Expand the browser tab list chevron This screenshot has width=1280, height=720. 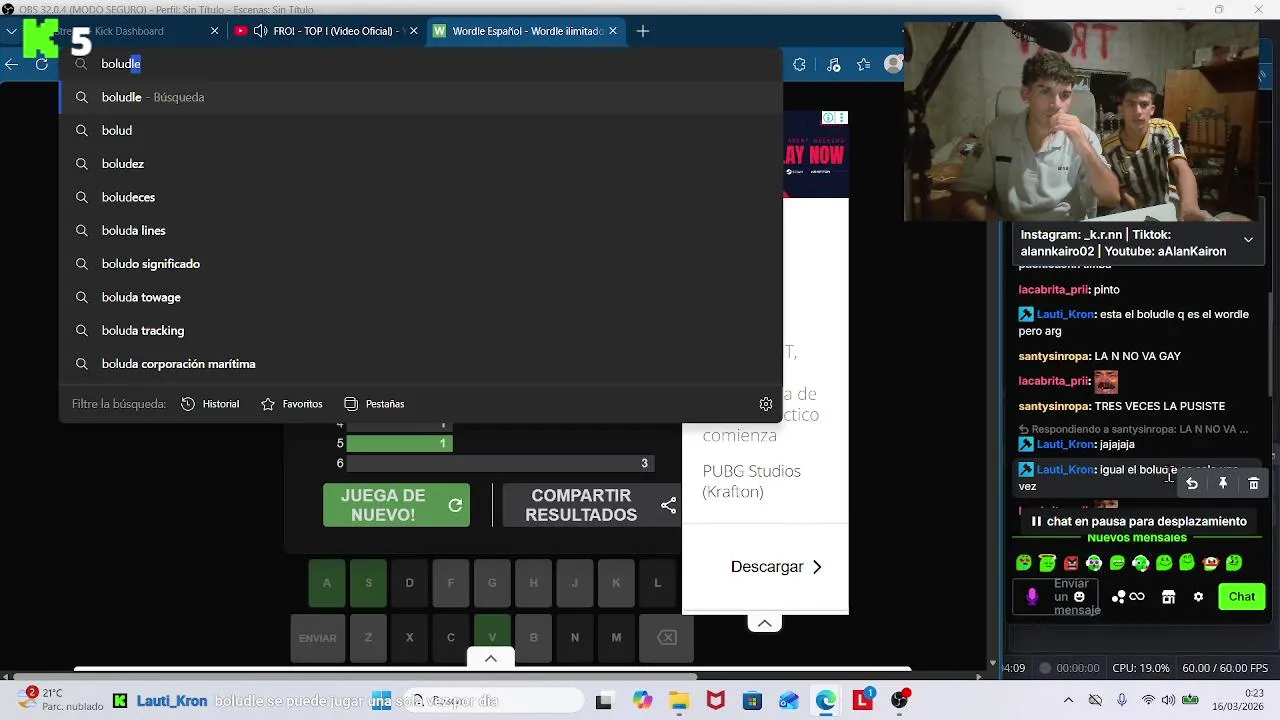pyautogui.click(x=11, y=31)
